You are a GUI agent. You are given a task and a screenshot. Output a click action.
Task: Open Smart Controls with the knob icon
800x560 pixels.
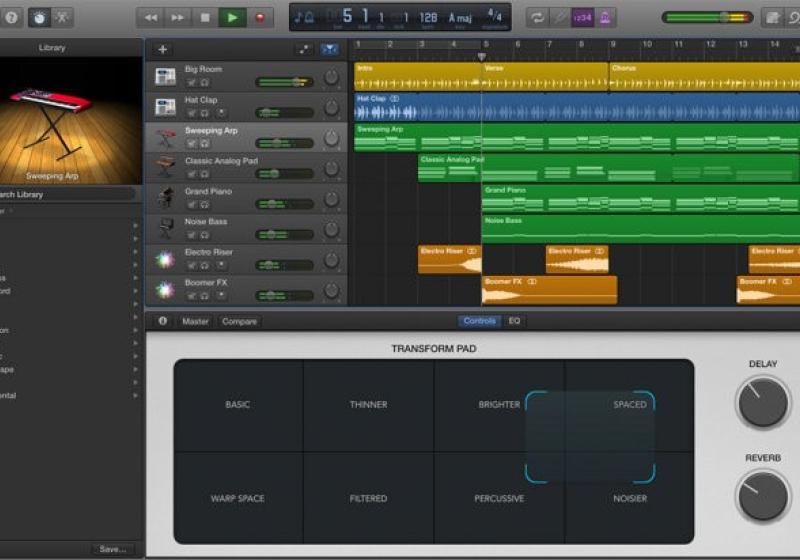(x=39, y=17)
